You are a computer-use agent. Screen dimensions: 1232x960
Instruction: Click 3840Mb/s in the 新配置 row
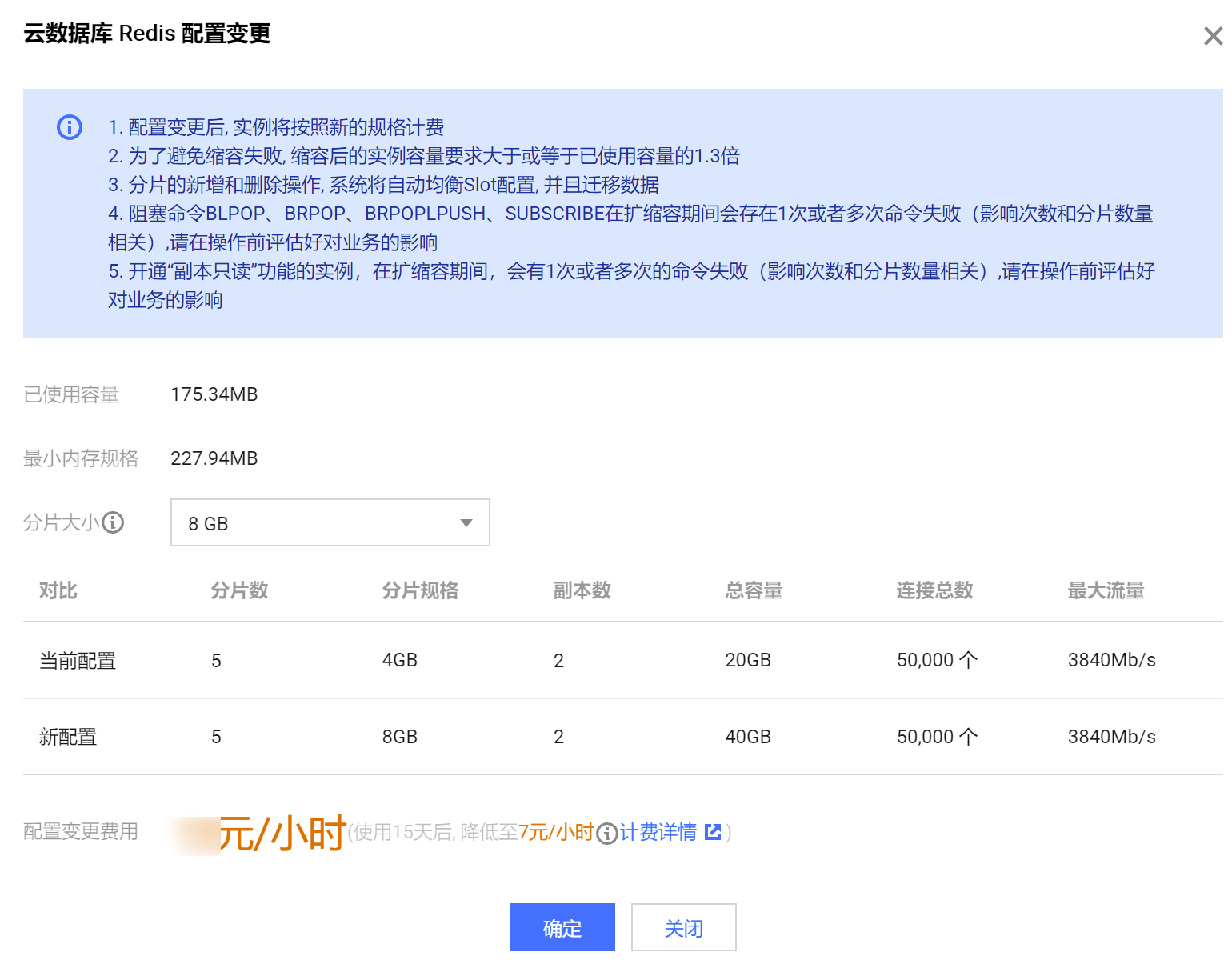(x=1112, y=737)
